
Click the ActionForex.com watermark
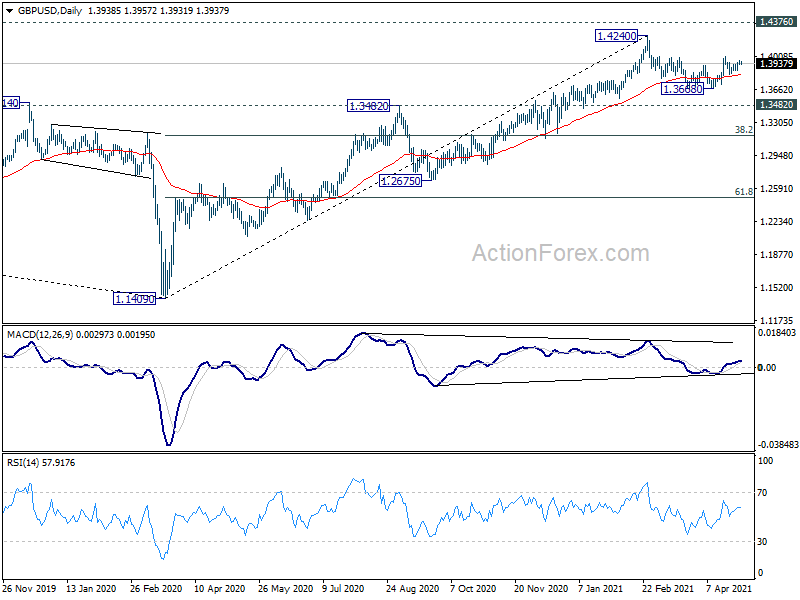pyautogui.click(x=560, y=253)
